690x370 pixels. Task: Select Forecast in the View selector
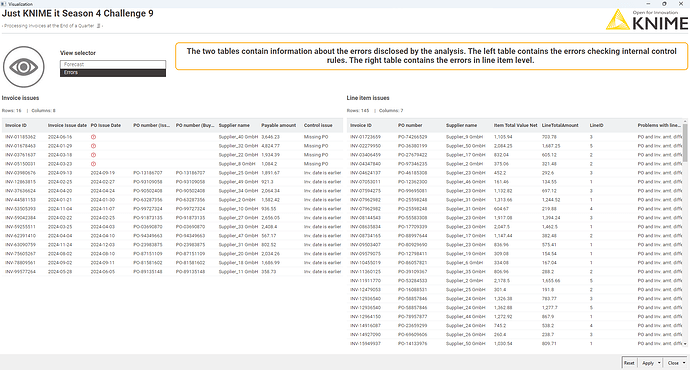click(x=113, y=64)
